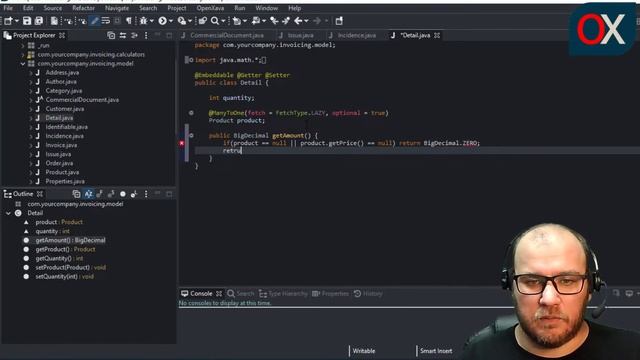Switch to the CommercialDocument.java editor tab
Viewport: 640px width, 360px height.
[227, 36]
